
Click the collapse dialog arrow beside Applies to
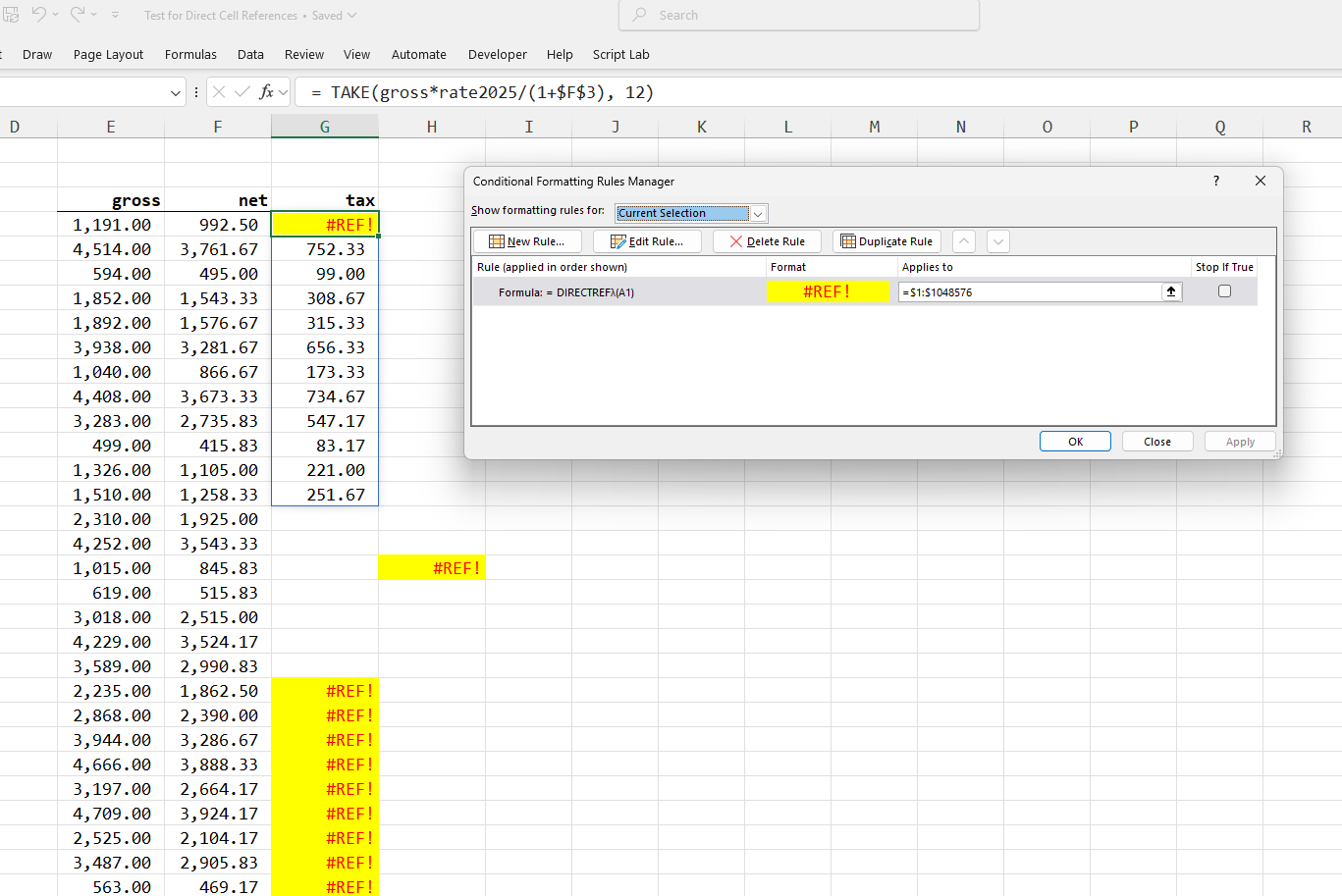[x=1170, y=290]
